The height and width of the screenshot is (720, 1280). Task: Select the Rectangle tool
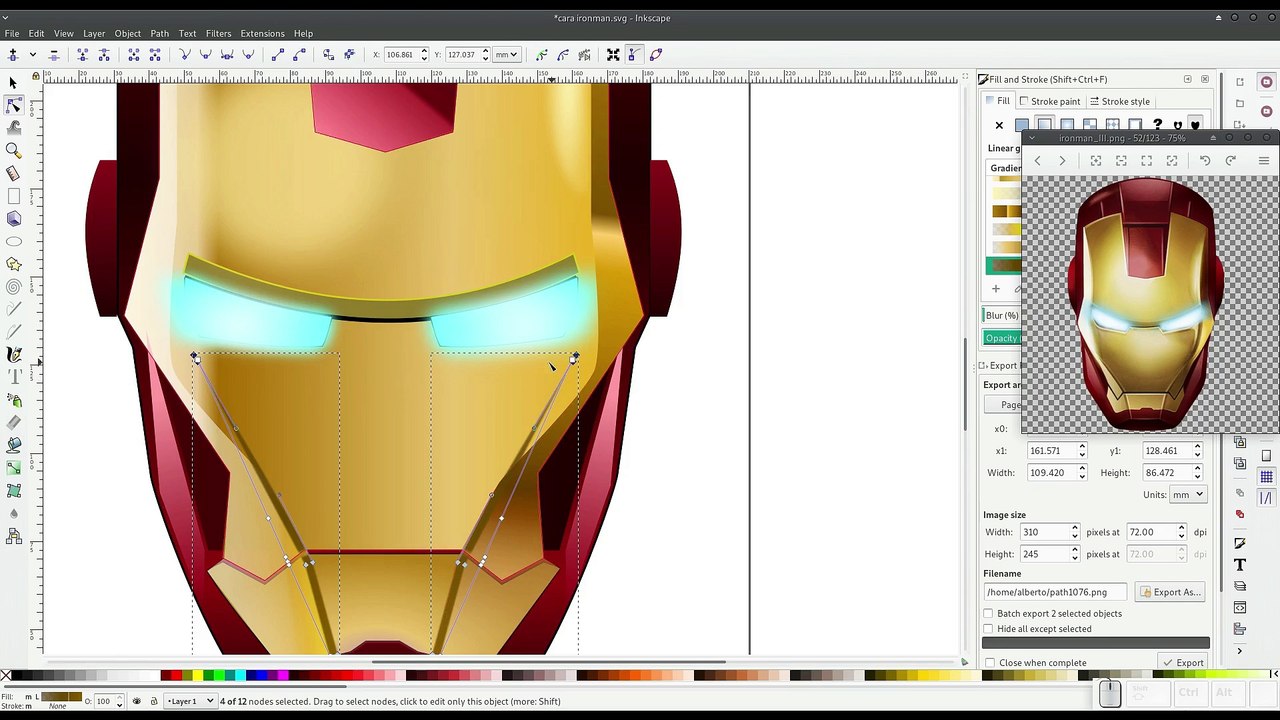13,196
